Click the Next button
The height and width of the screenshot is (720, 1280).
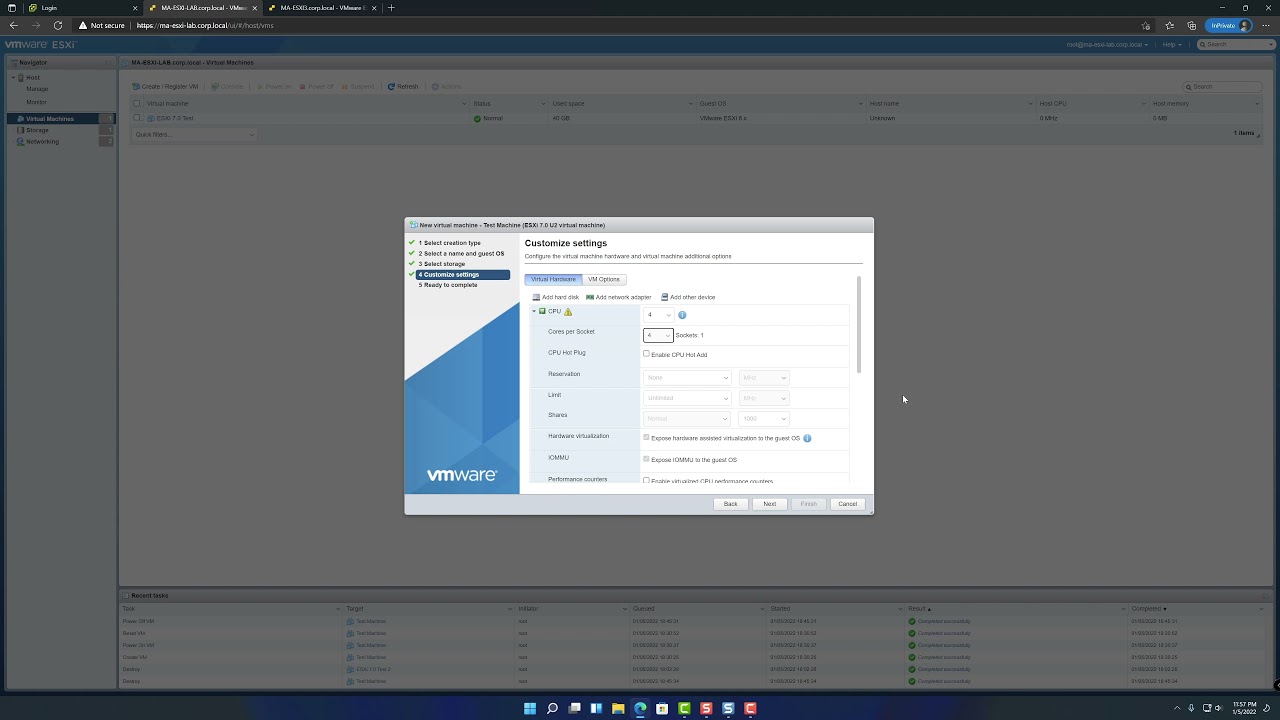click(769, 504)
